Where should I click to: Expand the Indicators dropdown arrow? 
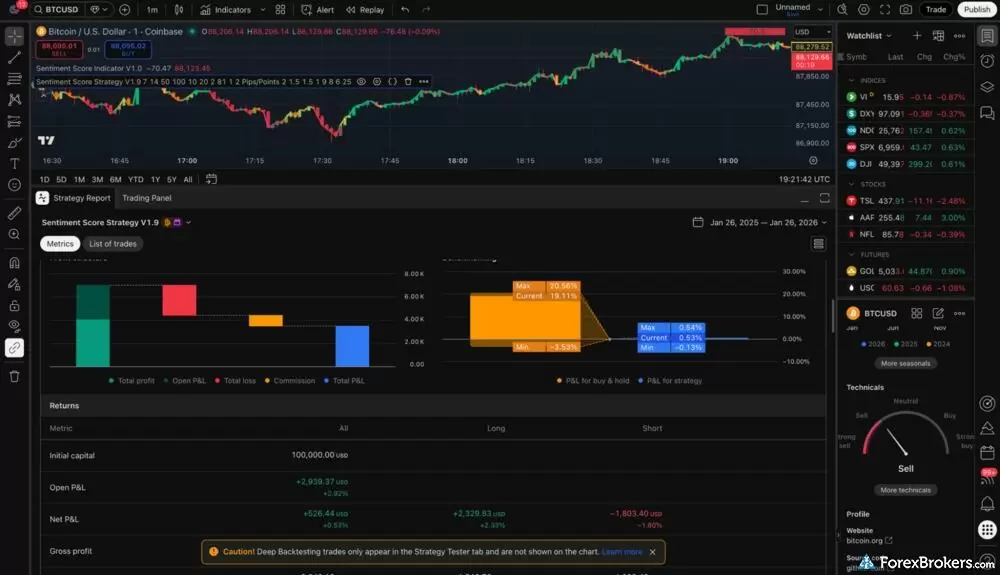point(263,10)
